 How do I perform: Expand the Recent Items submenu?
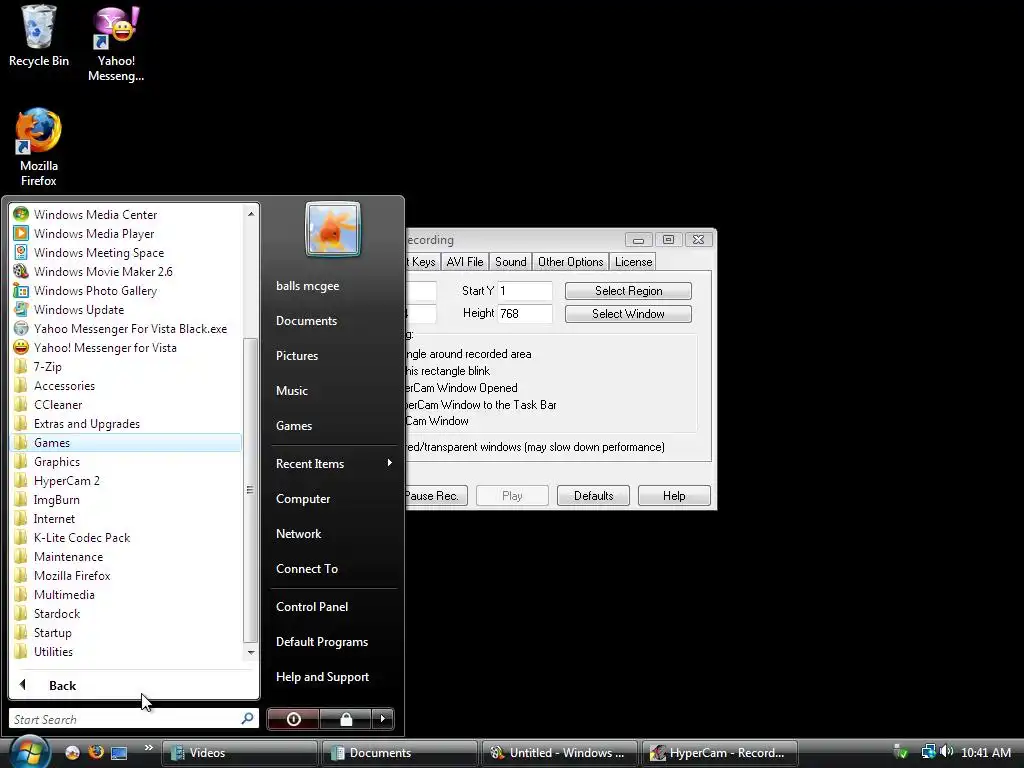(334, 463)
